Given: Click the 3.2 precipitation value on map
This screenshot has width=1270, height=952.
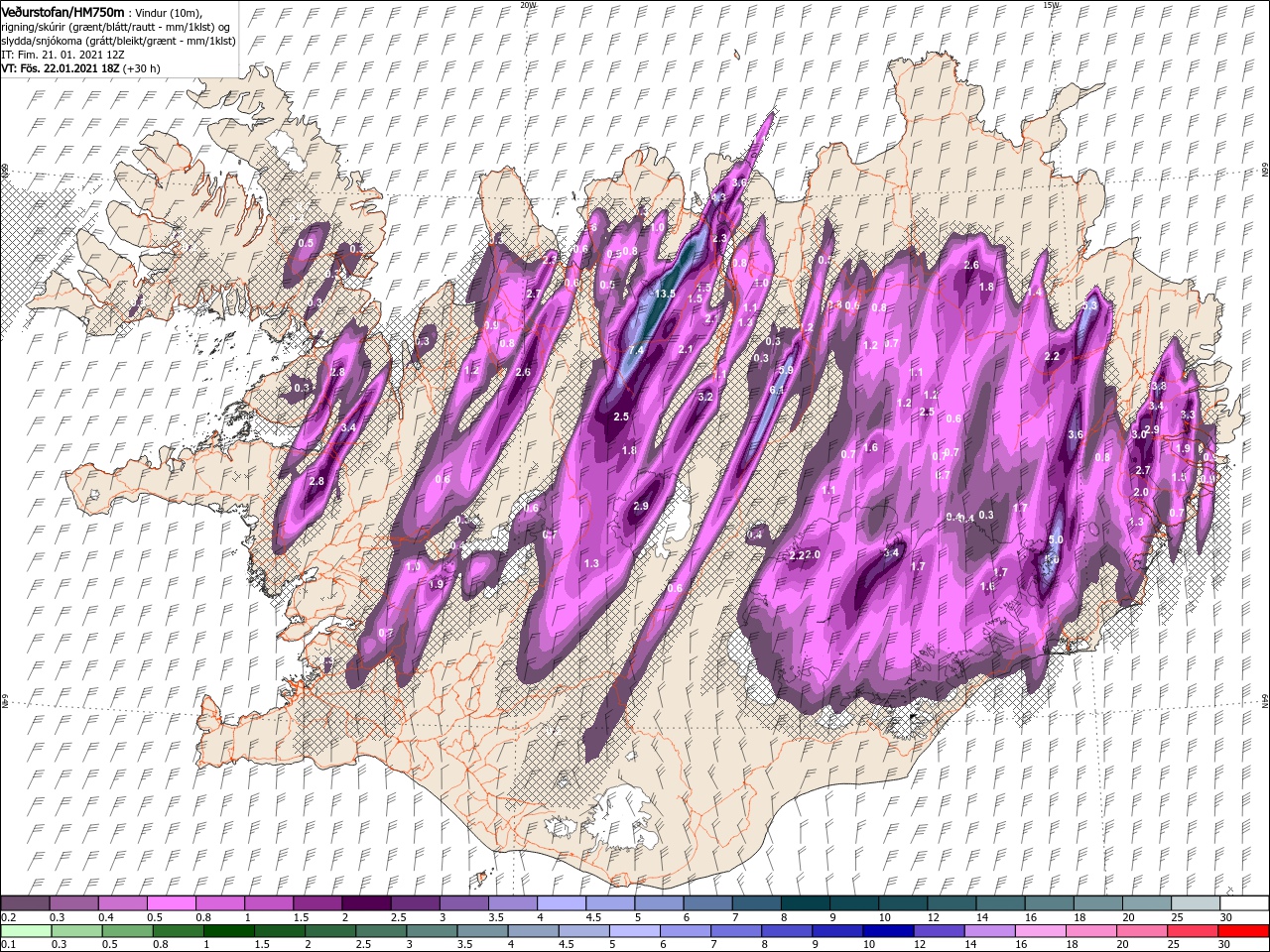Looking at the screenshot, I should pyautogui.click(x=706, y=396).
